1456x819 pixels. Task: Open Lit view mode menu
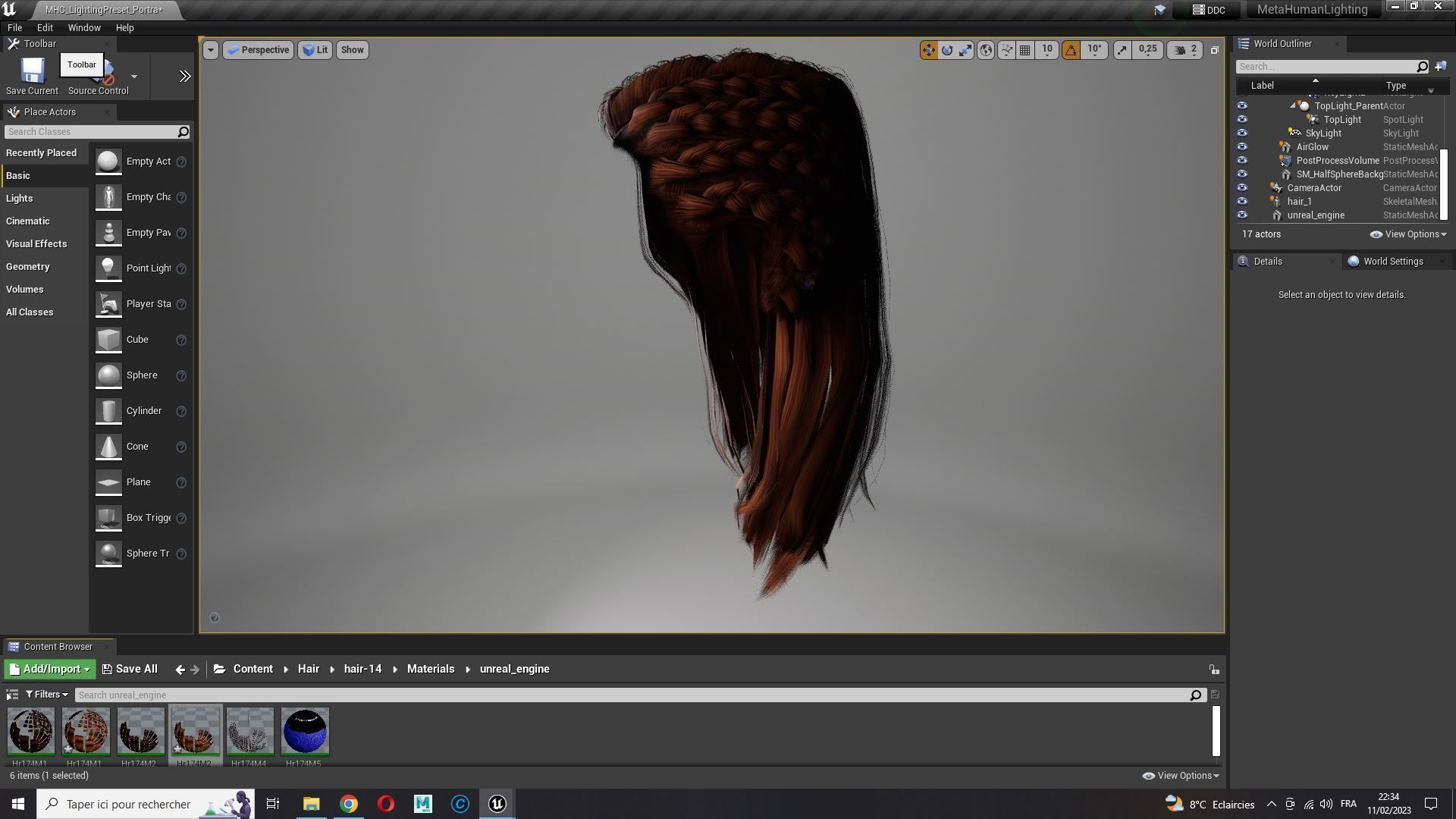point(315,50)
